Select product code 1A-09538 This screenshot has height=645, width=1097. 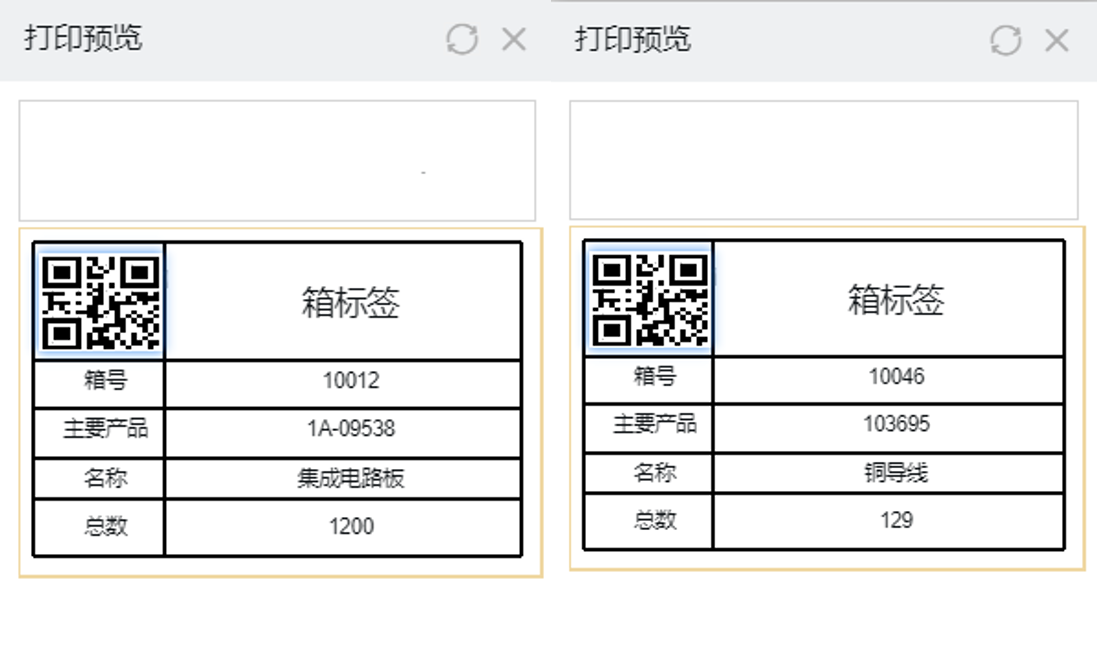(x=351, y=428)
